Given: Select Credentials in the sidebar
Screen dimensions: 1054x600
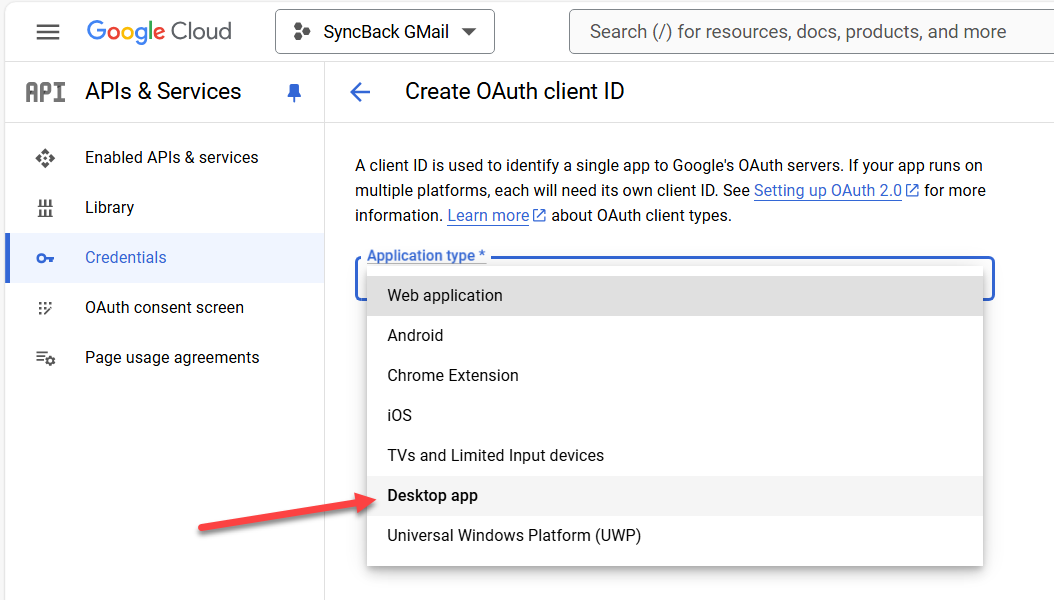Looking at the screenshot, I should click(x=165, y=258).
